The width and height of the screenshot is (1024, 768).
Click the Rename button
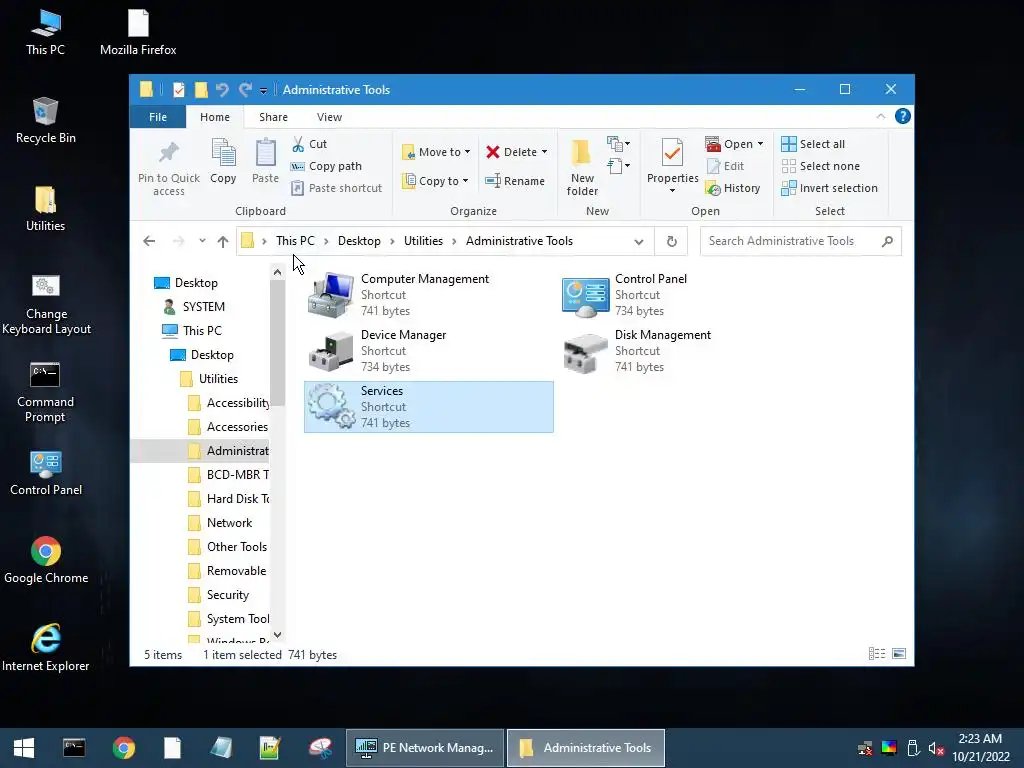pos(515,181)
